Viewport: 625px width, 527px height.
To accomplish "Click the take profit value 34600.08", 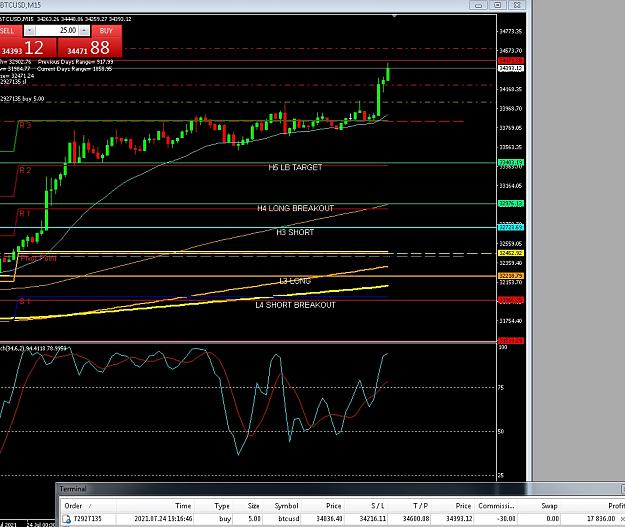I will (416, 519).
